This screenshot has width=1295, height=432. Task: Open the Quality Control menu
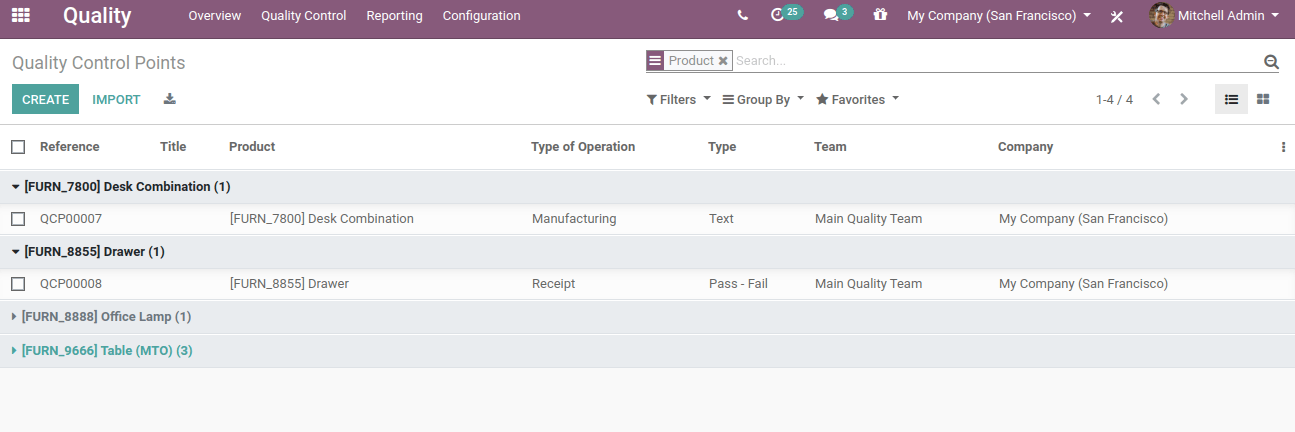304,16
